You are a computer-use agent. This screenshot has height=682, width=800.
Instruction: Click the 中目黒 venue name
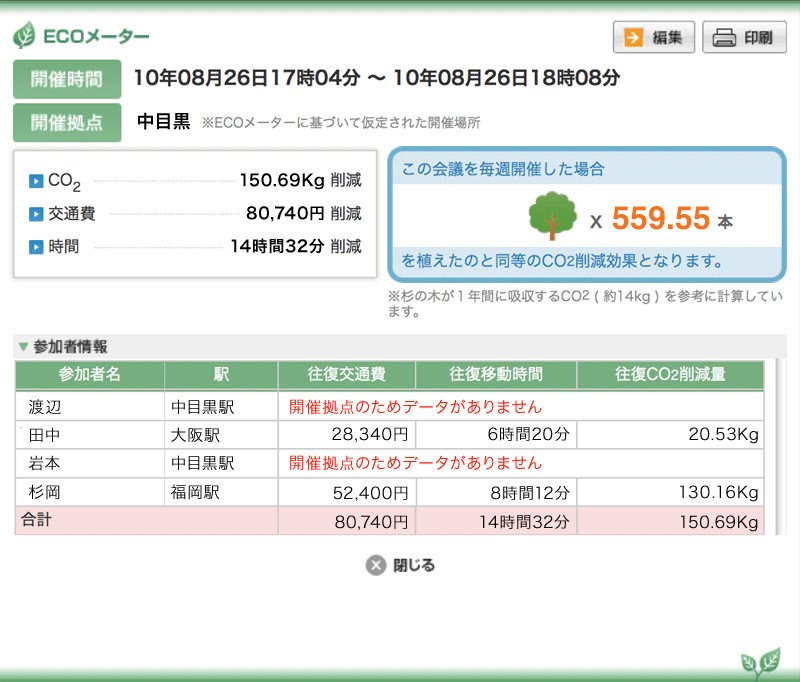[x=163, y=121]
